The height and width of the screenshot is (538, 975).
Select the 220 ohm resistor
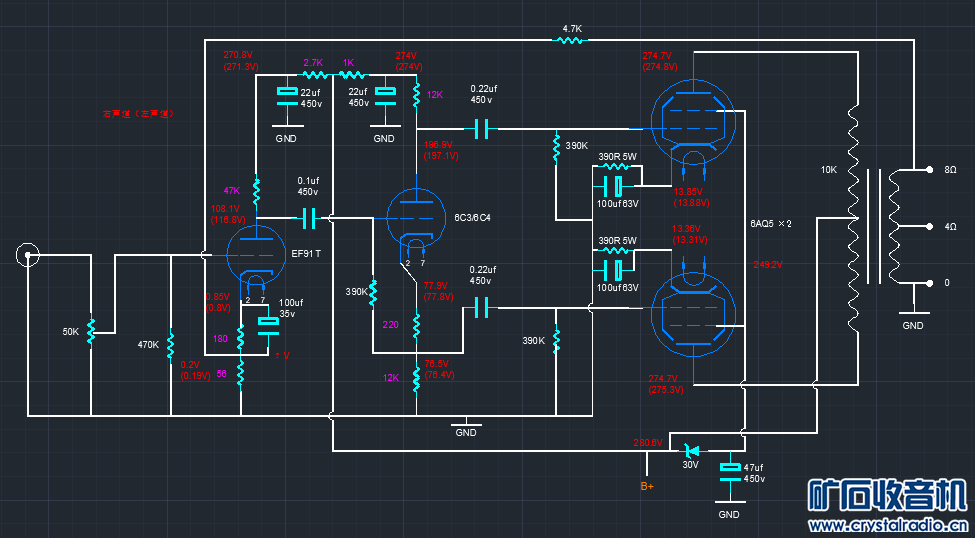tap(417, 324)
